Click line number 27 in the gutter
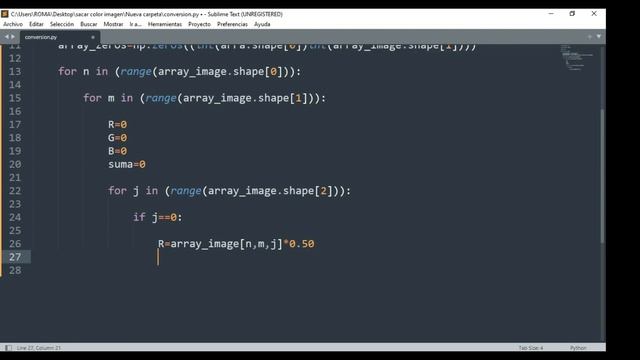 [15, 257]
